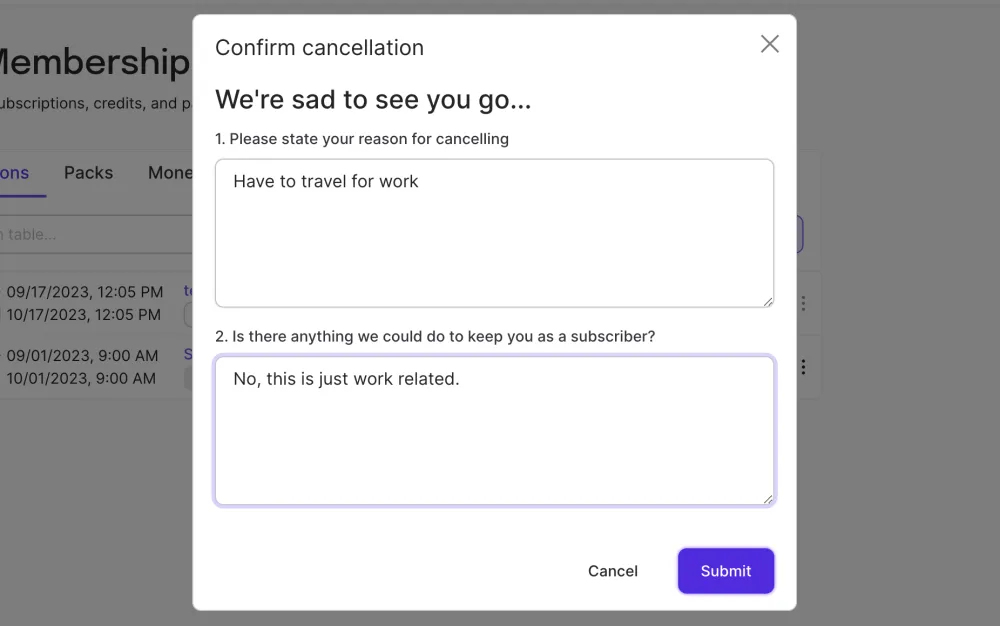This screenshot has width=1000, height=626.
Task: Click the "Confirm cancellation" dialog title
Action: point(319,47)
